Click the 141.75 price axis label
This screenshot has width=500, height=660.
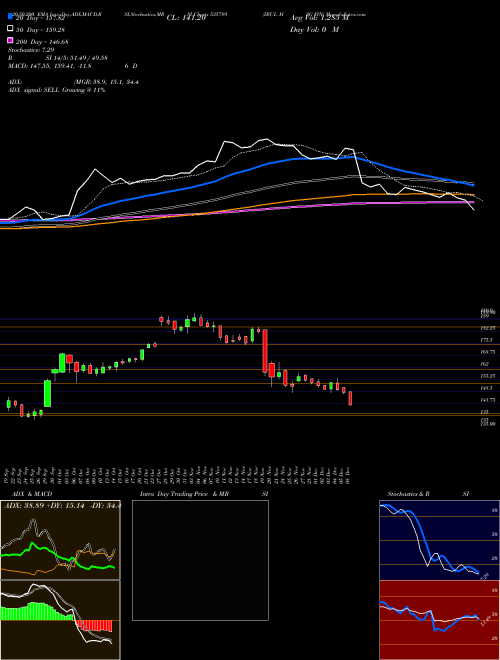[489, 399]
